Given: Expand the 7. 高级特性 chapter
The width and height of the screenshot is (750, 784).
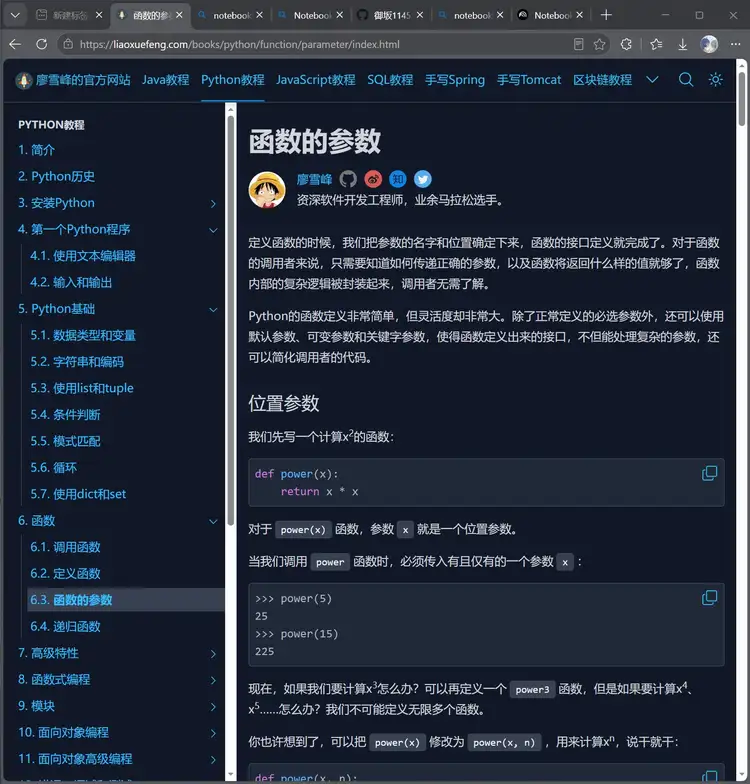Looking at the screenshot, I should click(x=213, y=654).
